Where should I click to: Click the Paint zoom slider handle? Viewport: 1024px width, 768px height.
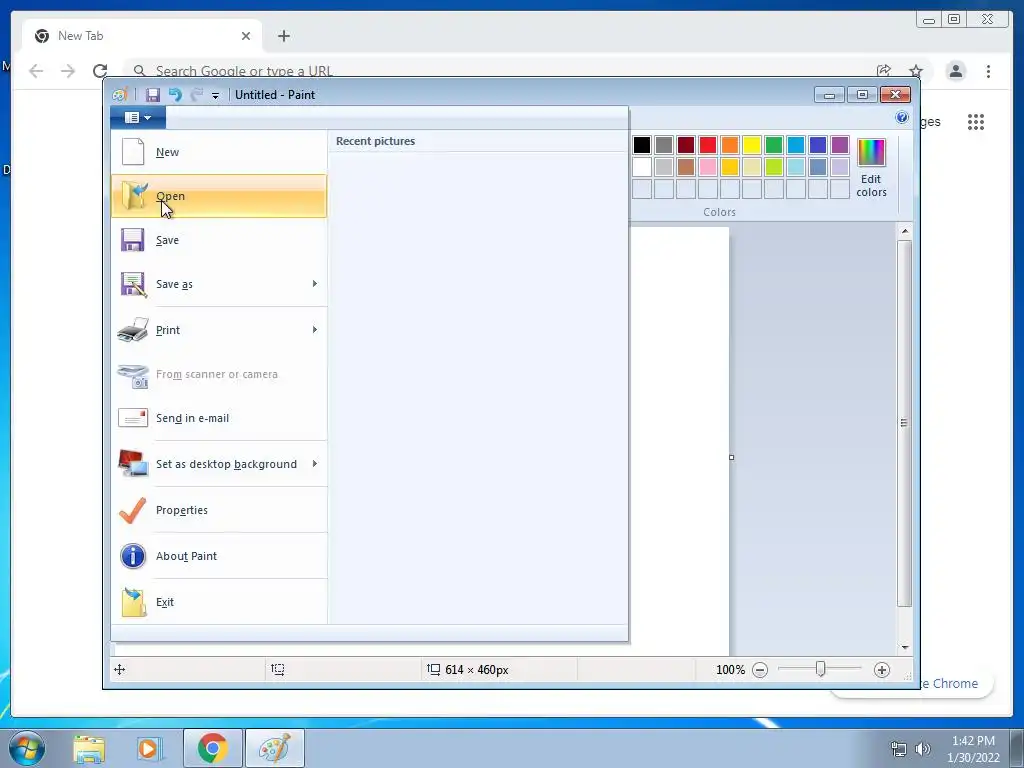tap(820, 669)
